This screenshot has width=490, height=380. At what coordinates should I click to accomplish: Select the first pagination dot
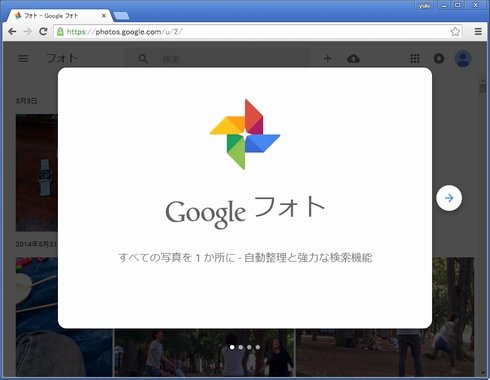click(232, 347)
